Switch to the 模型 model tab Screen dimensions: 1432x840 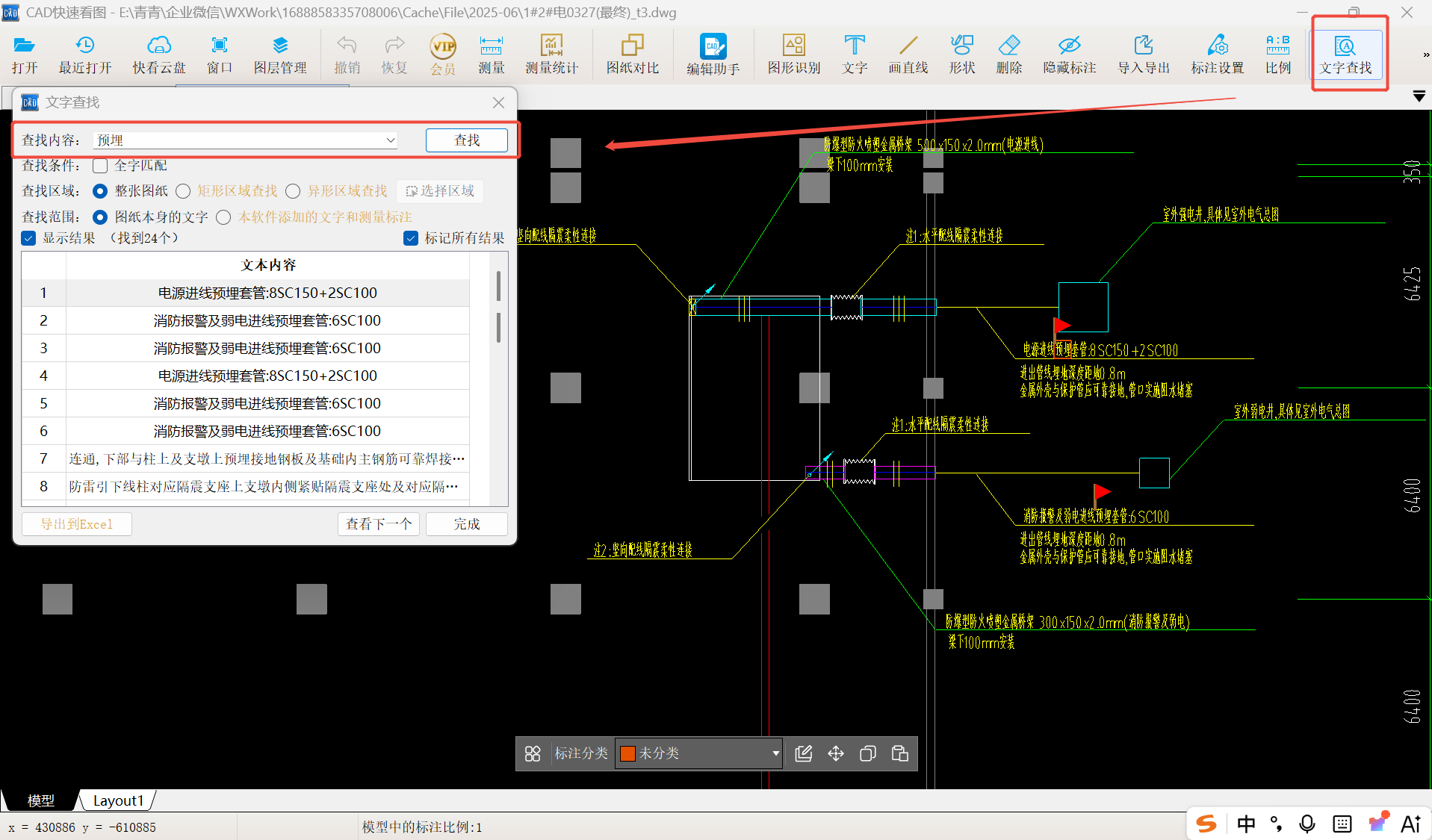click(40, 800)
